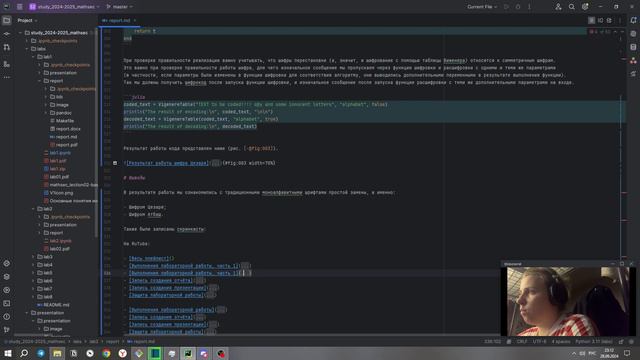This screenshot has height=360, width=640.
Task: Open the Terminal tool window
Action: pyautogui.click(x=7, y=303)
